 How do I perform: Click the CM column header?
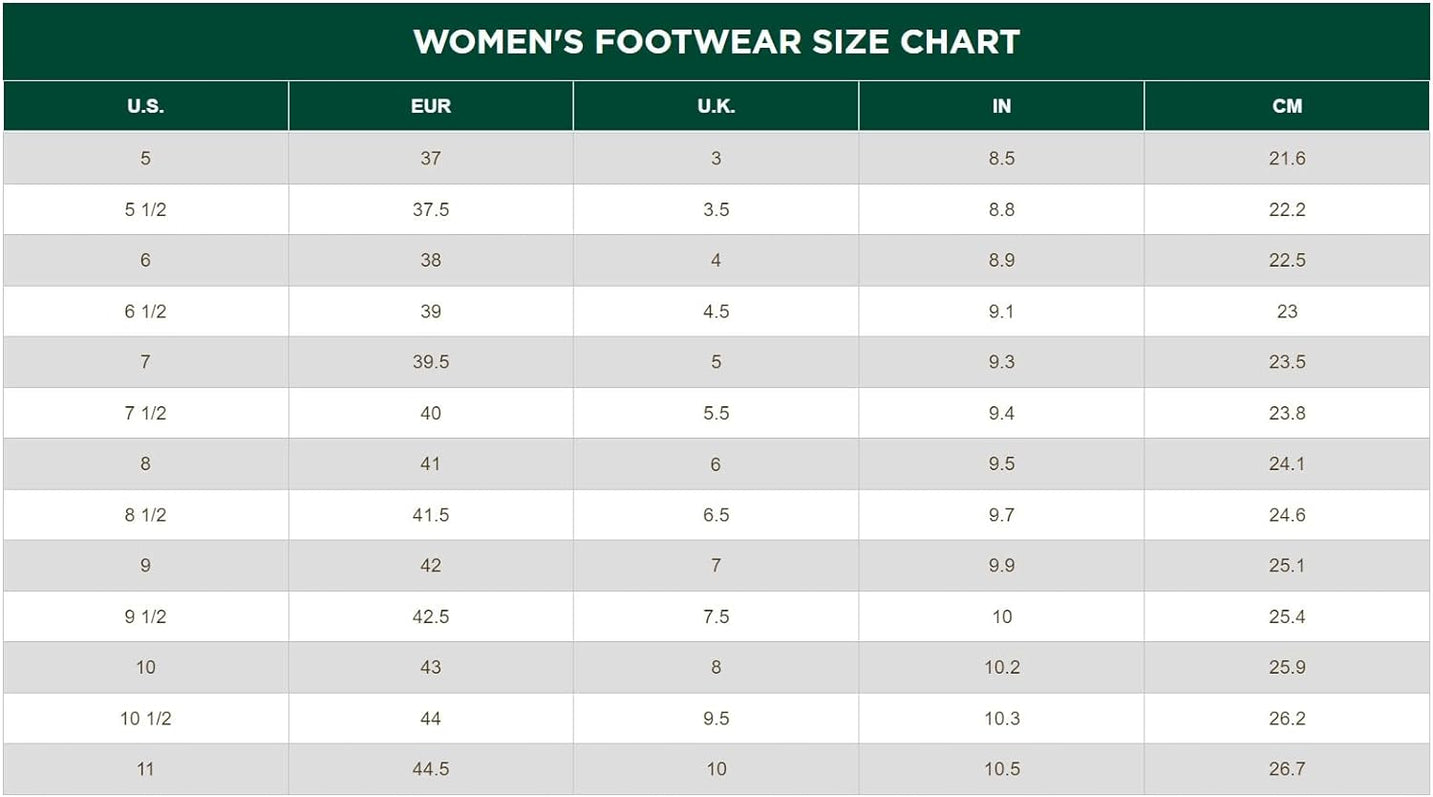(1287, 106)
